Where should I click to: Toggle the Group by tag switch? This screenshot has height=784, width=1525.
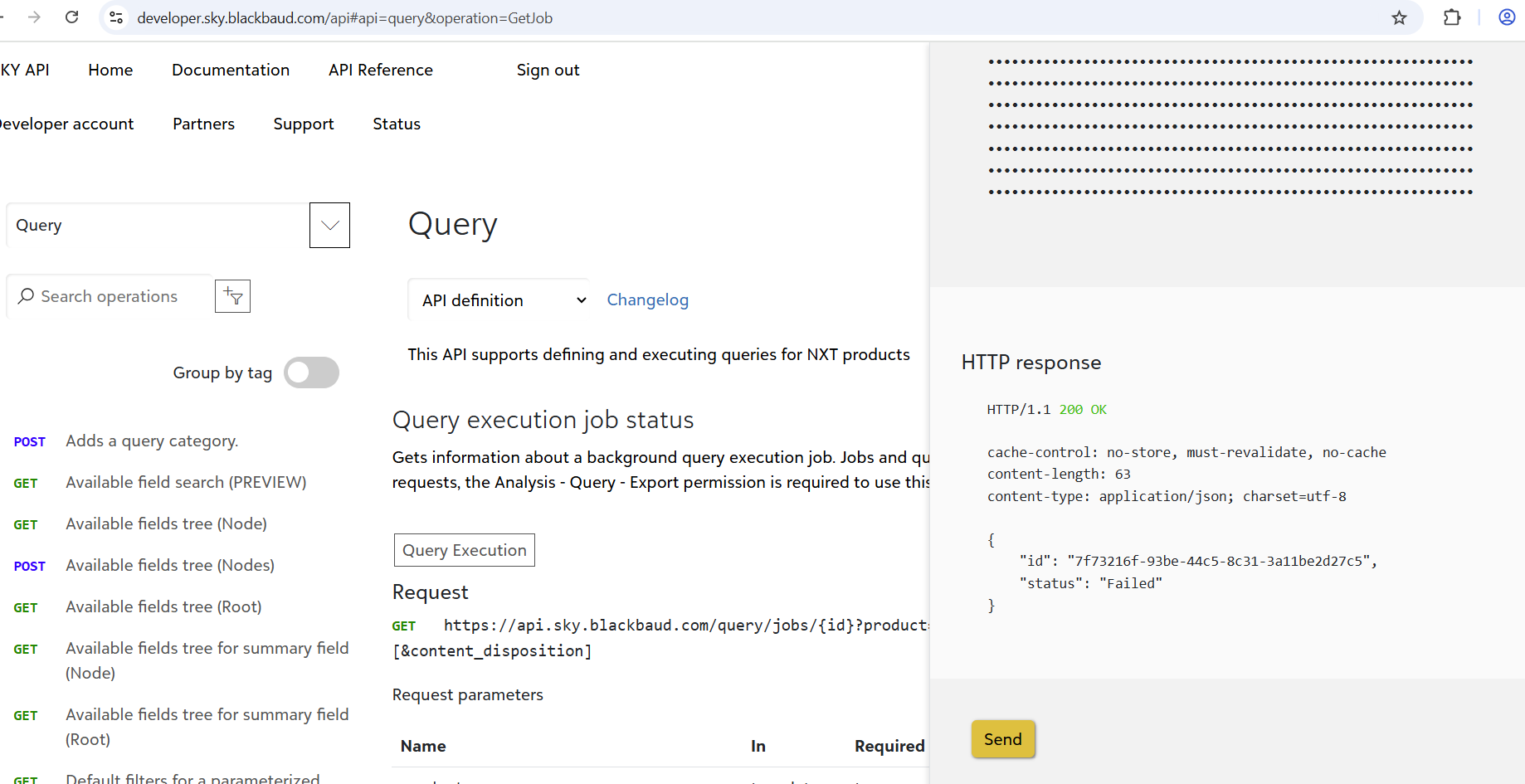[x=311, y=373]
